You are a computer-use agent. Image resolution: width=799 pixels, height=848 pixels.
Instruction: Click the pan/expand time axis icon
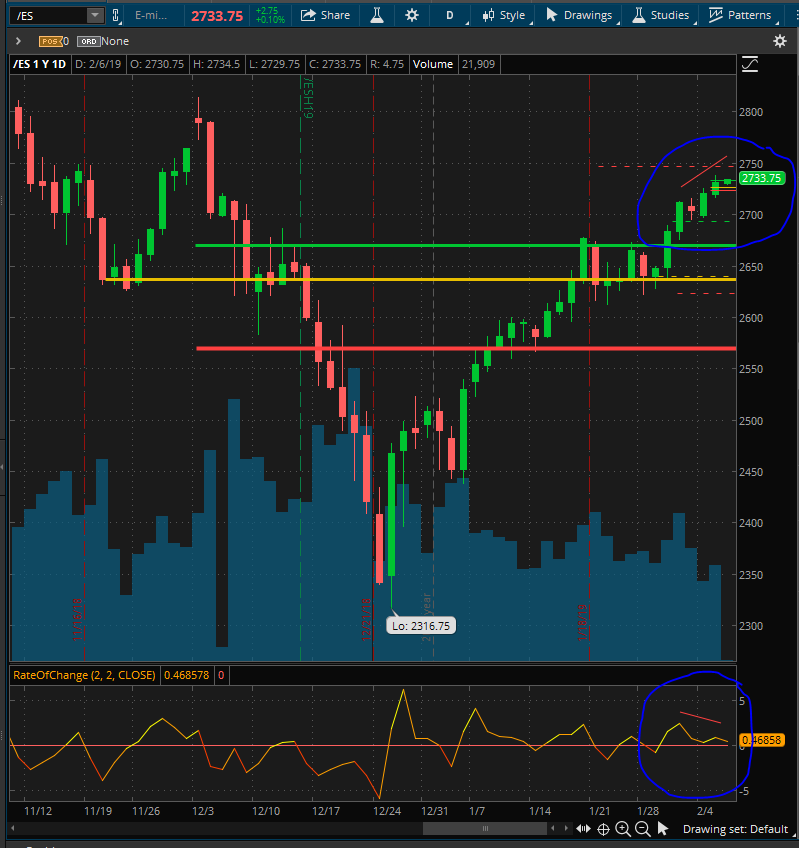583,829
